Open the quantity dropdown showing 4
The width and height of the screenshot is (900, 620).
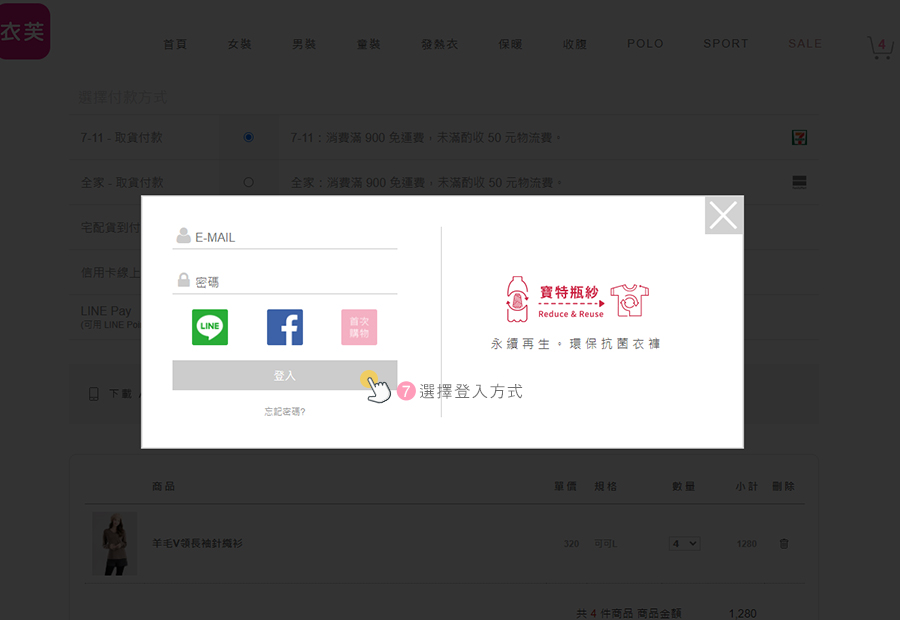(685, 543)
